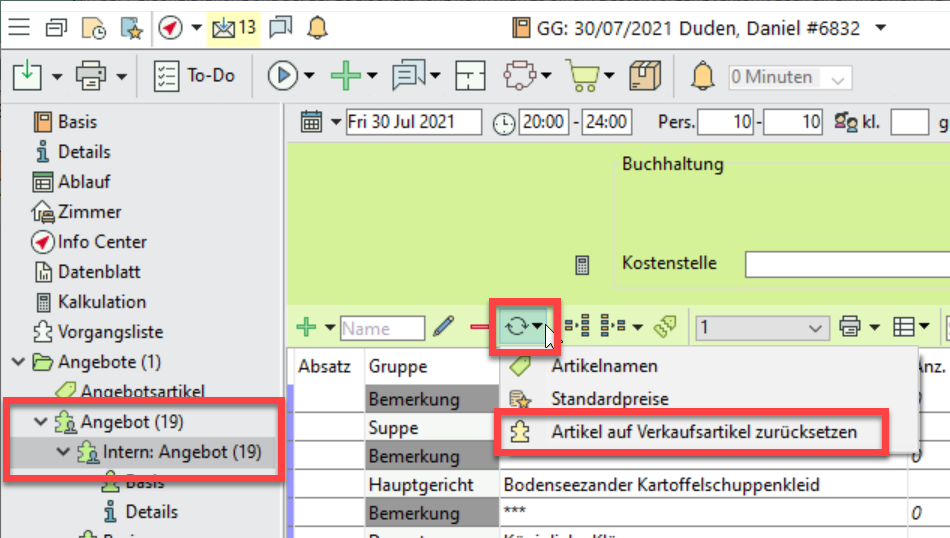Screen dimensions: 950x538
Task: Select Artikelnamen menu entry
Action: (x=604, y=366)
